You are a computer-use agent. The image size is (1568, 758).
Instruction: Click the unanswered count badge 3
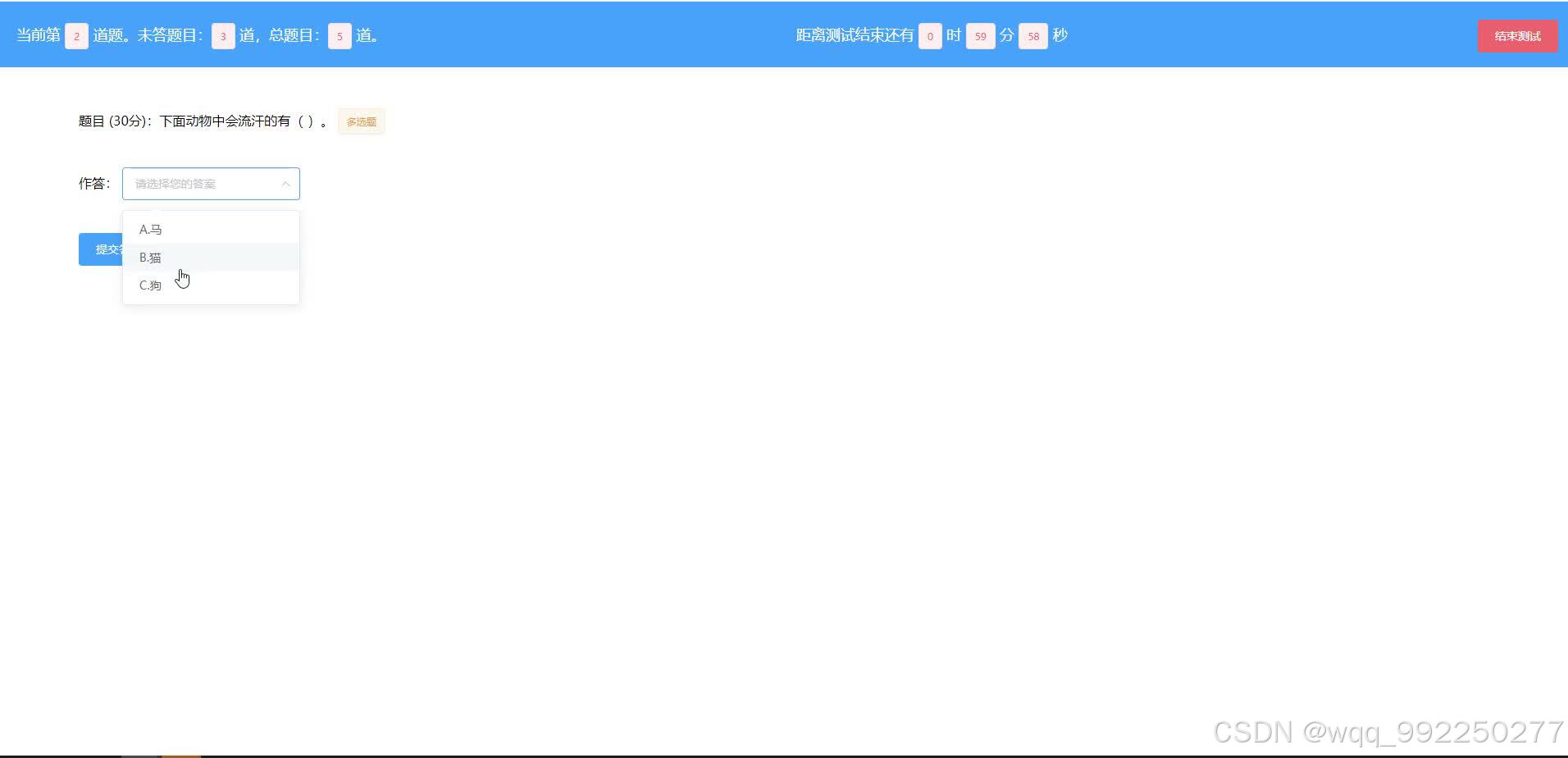point(223,36)
